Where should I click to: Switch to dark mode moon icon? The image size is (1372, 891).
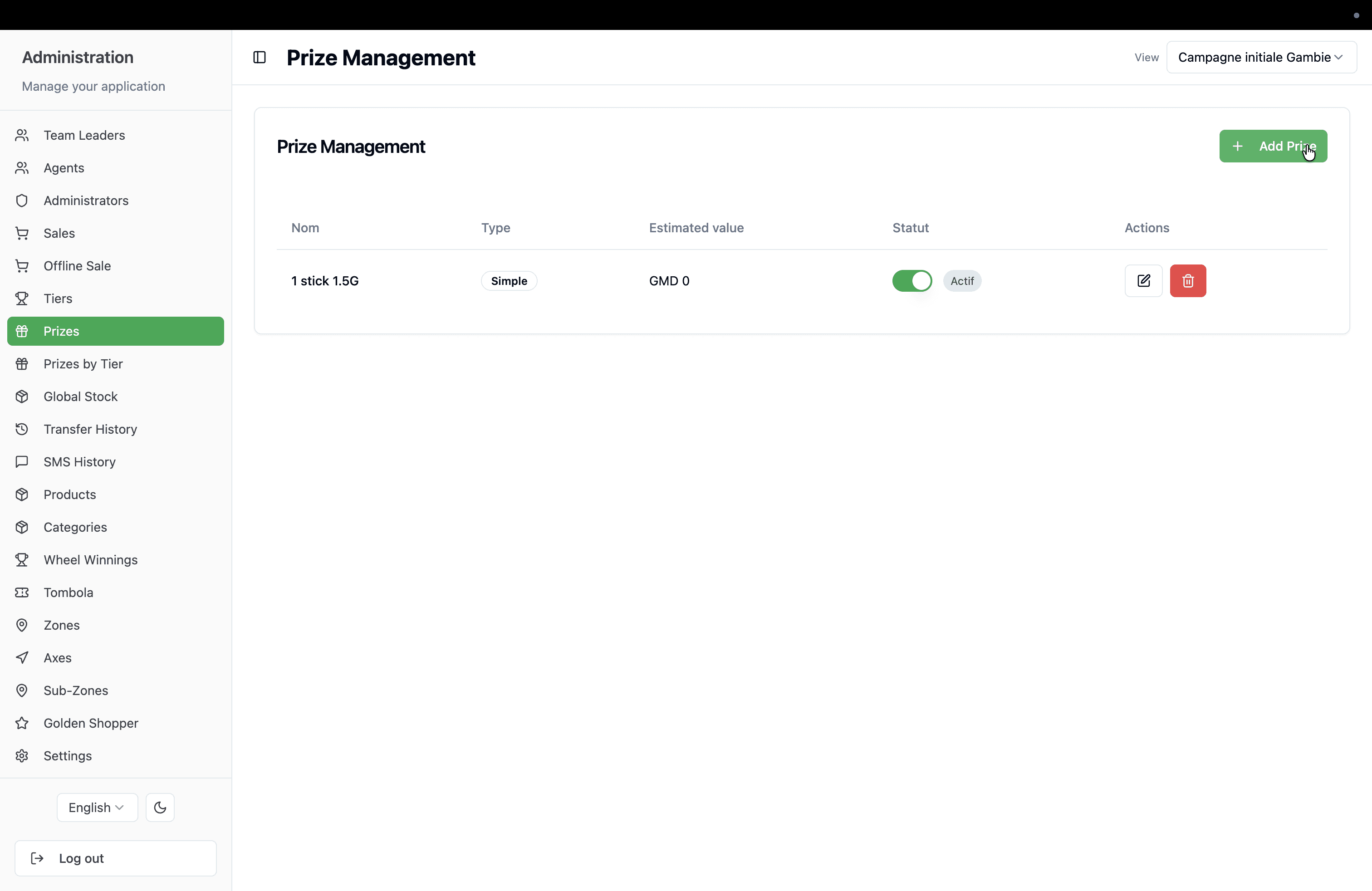(160, 807)
